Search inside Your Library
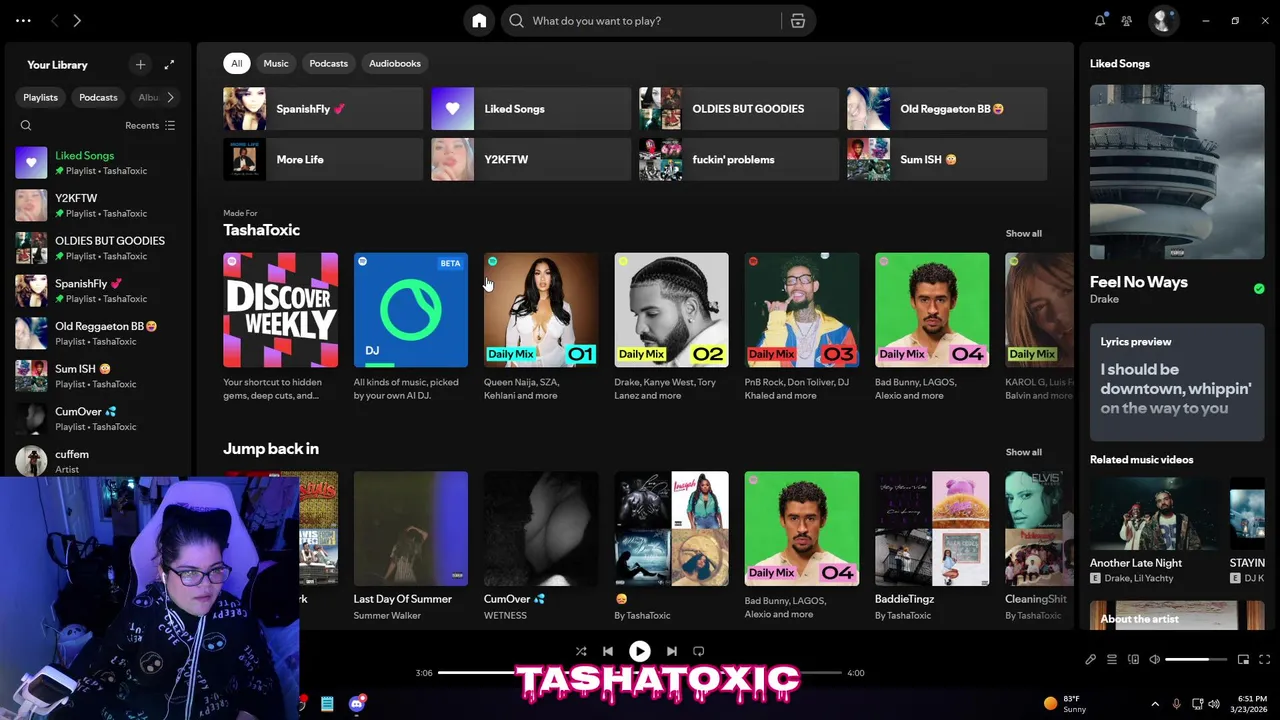 coord(26,126)
